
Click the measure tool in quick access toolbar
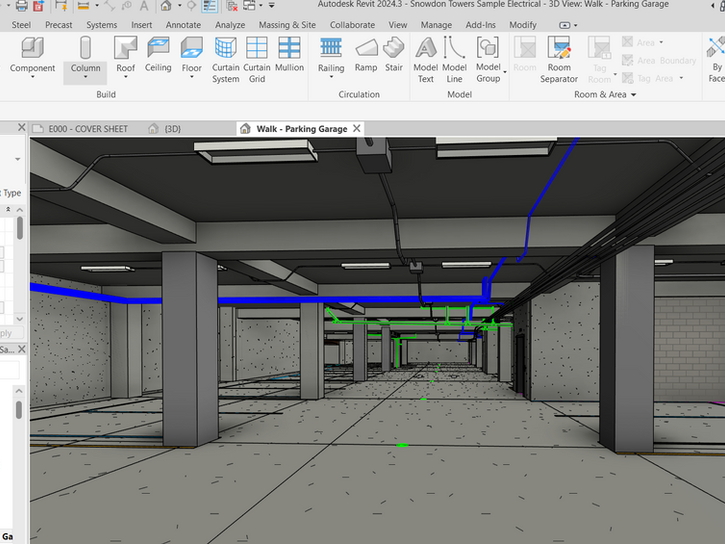[x=83, y=6]
